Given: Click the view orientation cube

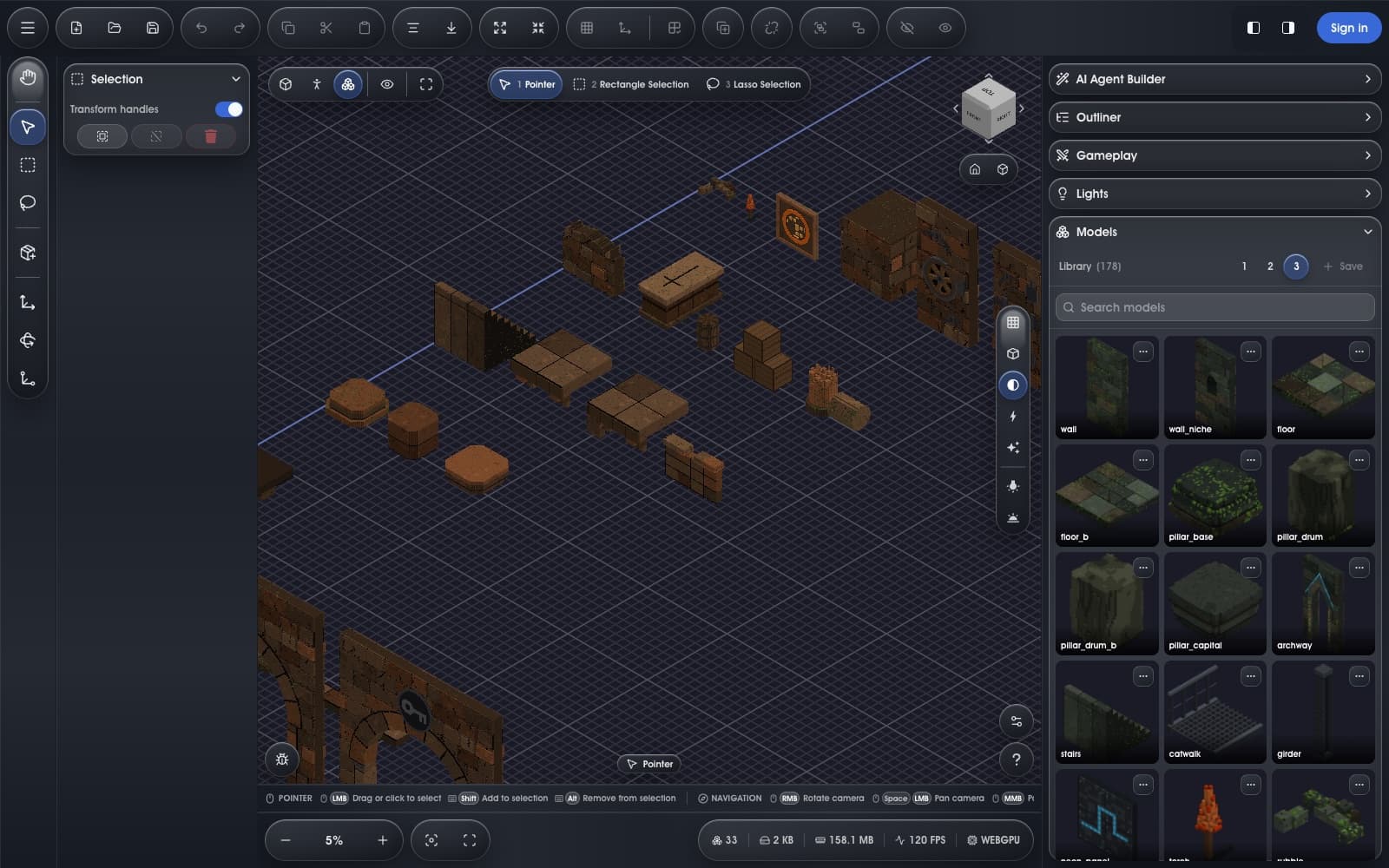Looking at the screenshot, I should point(989,108).
